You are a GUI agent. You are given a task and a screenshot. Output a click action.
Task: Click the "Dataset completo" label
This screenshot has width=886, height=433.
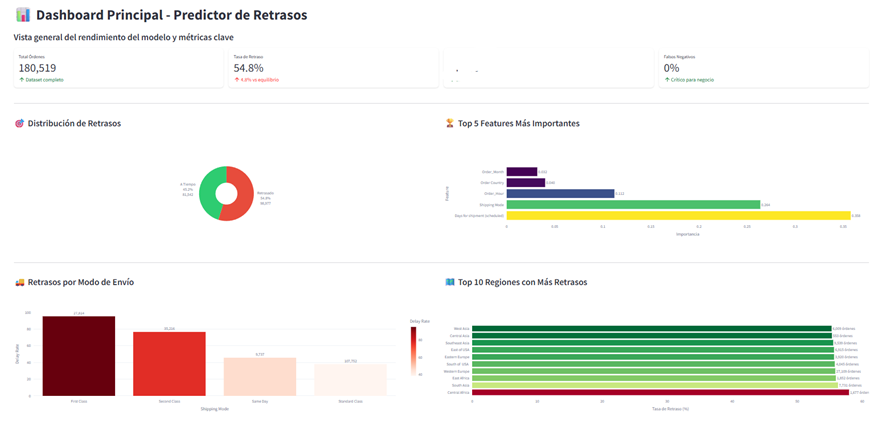[x=45, y=80]
